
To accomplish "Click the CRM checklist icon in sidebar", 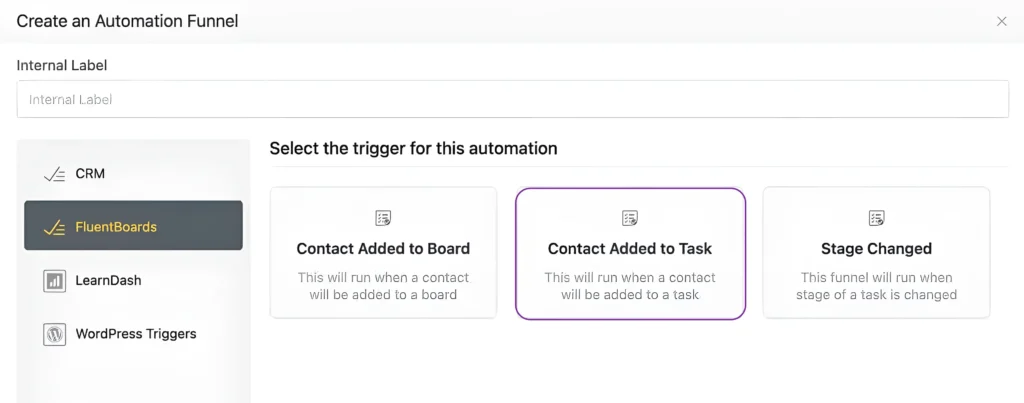I will click(54, 174).
